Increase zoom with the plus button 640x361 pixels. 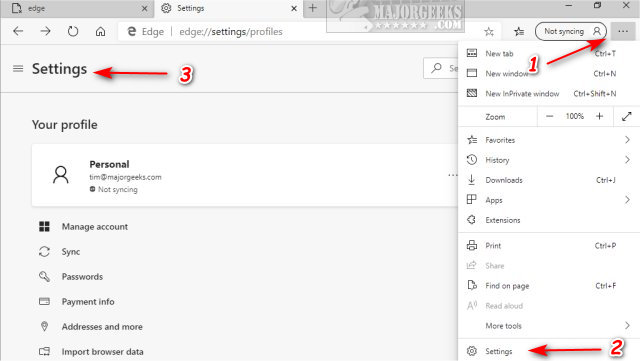[599, 116]
